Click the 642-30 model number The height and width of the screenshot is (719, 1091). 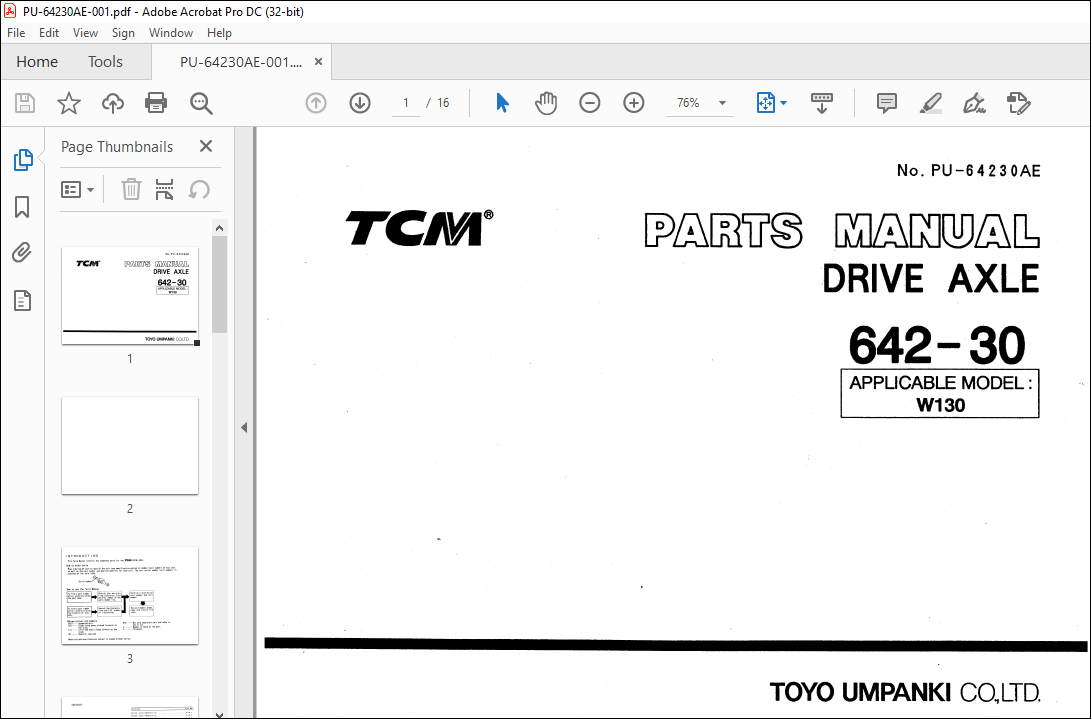(x=937, y=345)
